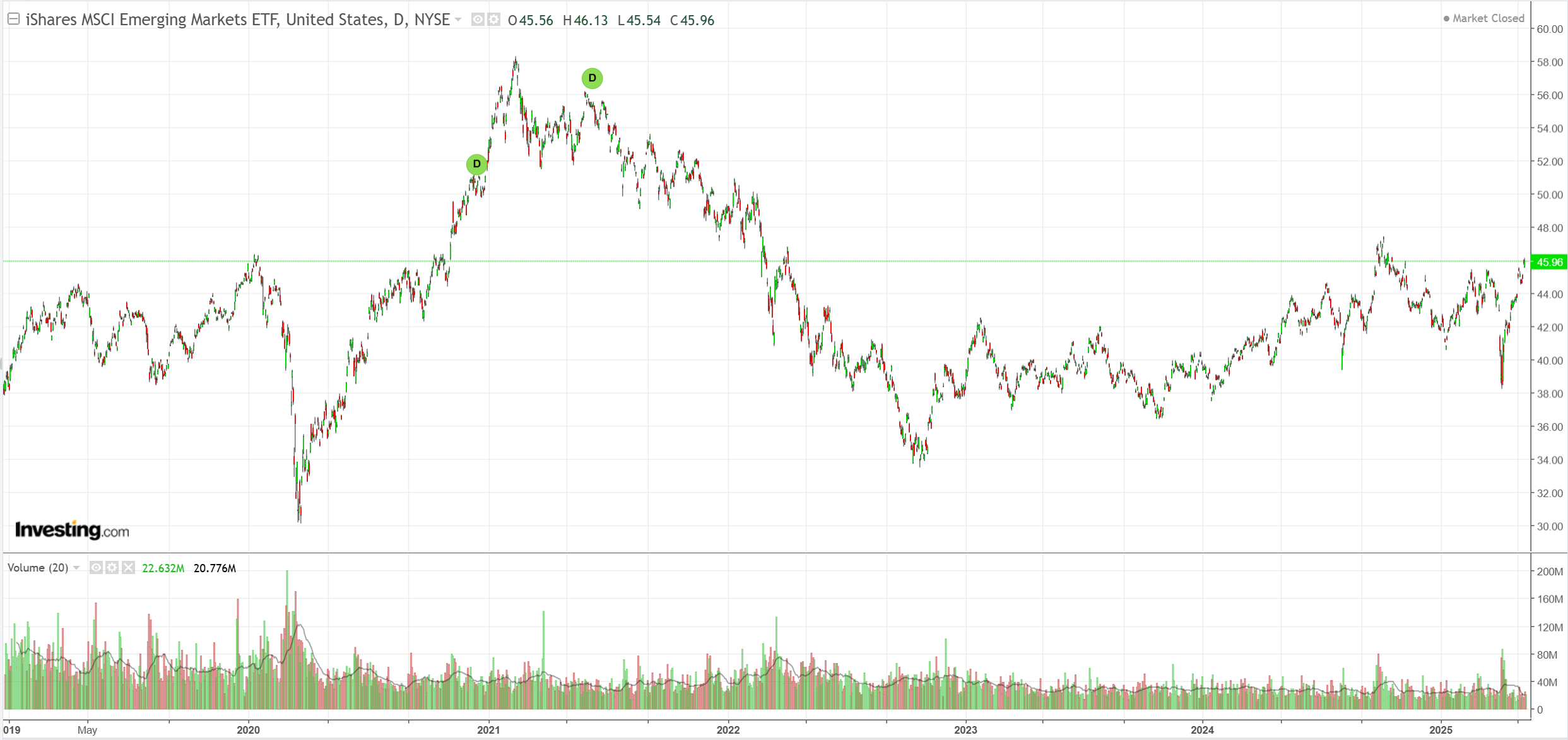
Task: Click the Volume (20) indicator label
Action: [38, 568]
